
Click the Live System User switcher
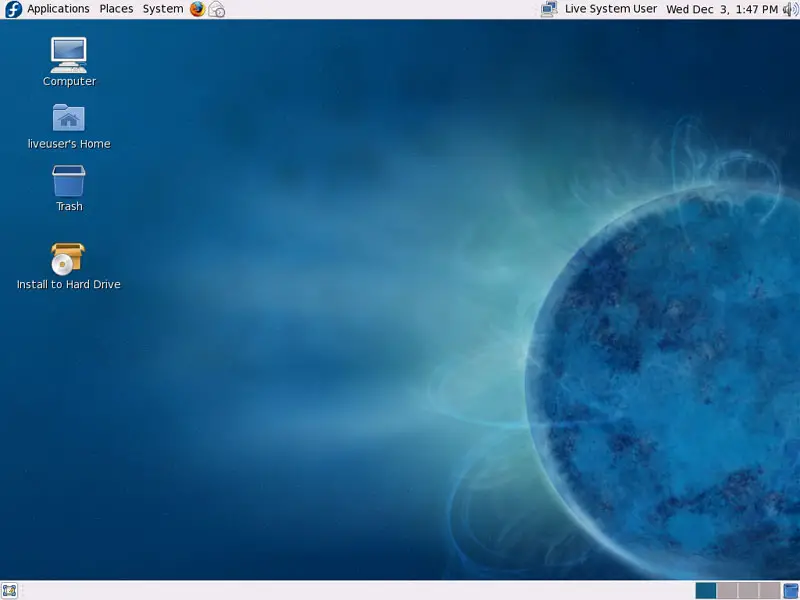[611, 9]
